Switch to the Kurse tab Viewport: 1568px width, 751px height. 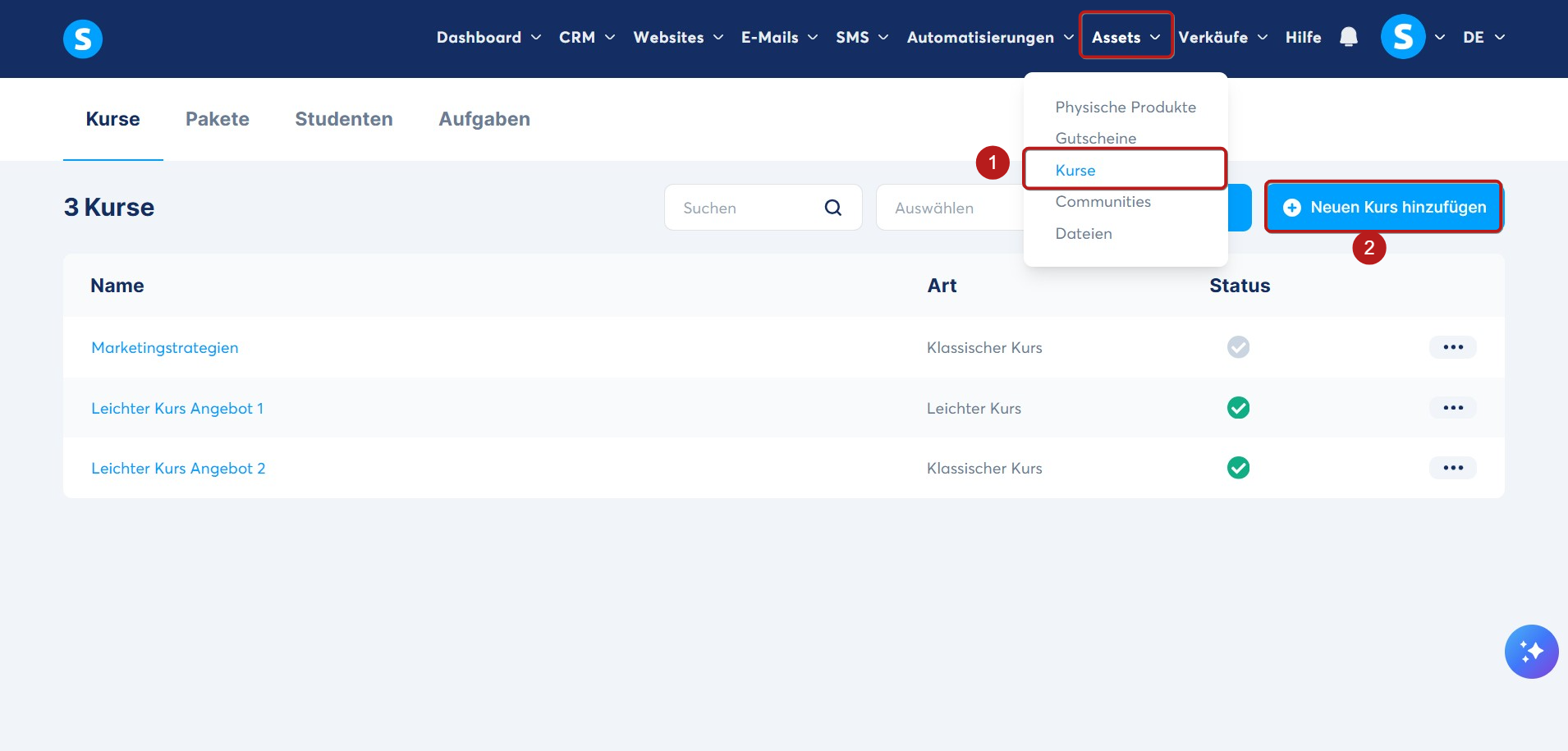(113, 120)
